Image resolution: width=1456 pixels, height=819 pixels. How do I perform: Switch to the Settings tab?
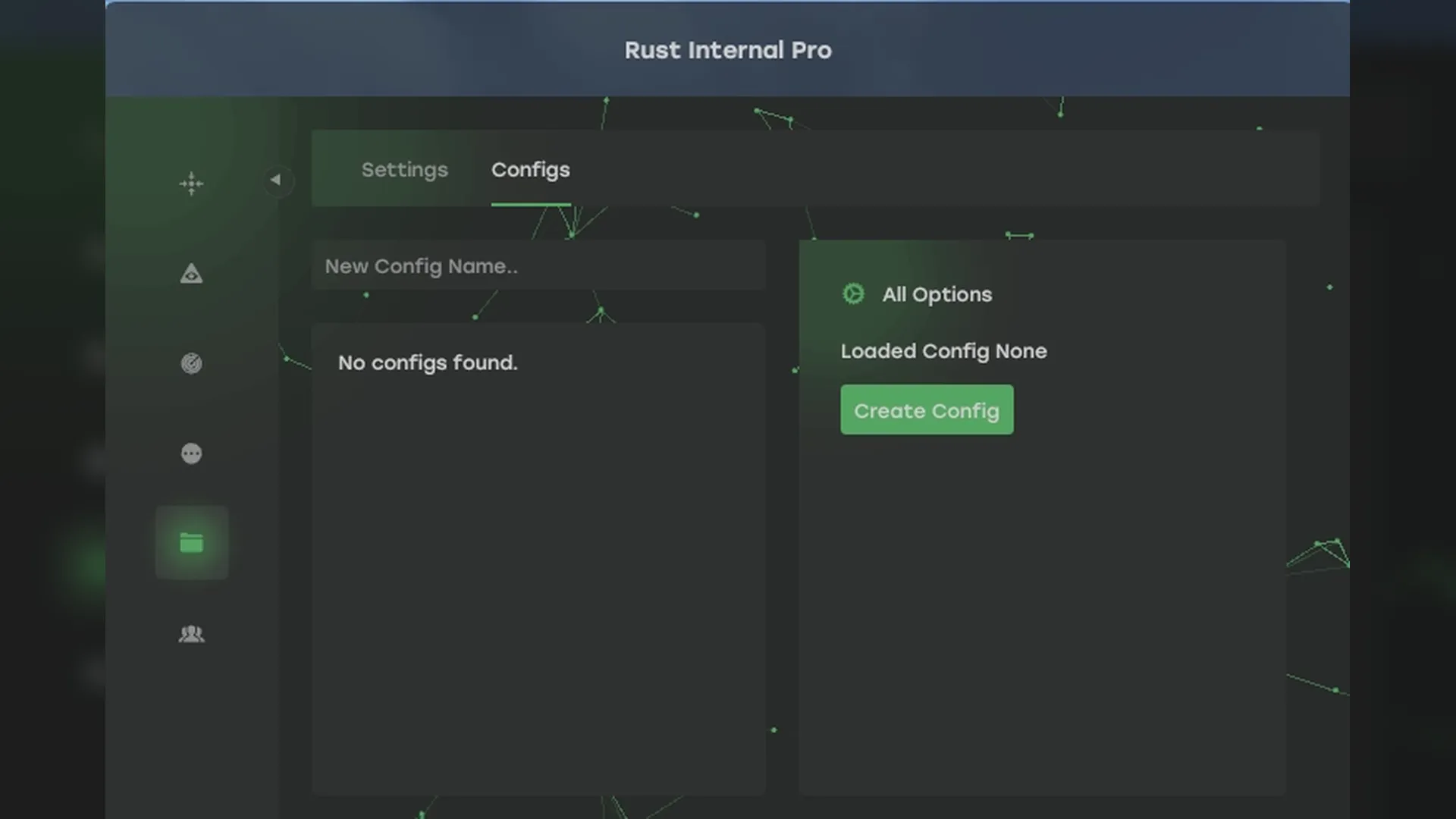(x=404, y=170)
